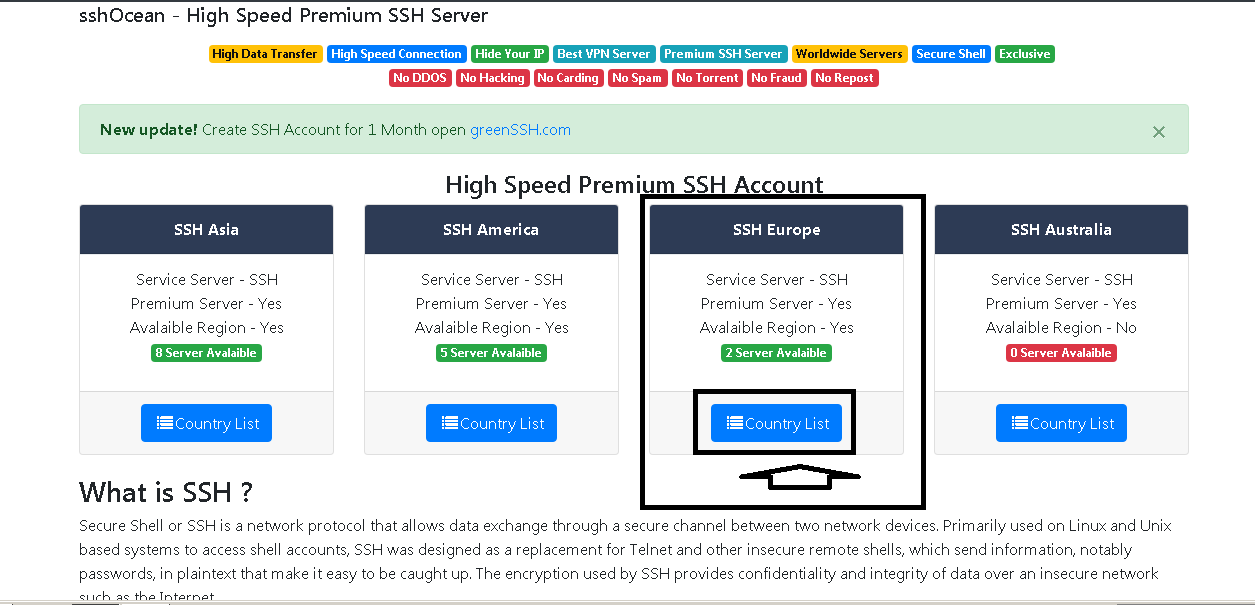Select the SSH America card header

point(491,229)
